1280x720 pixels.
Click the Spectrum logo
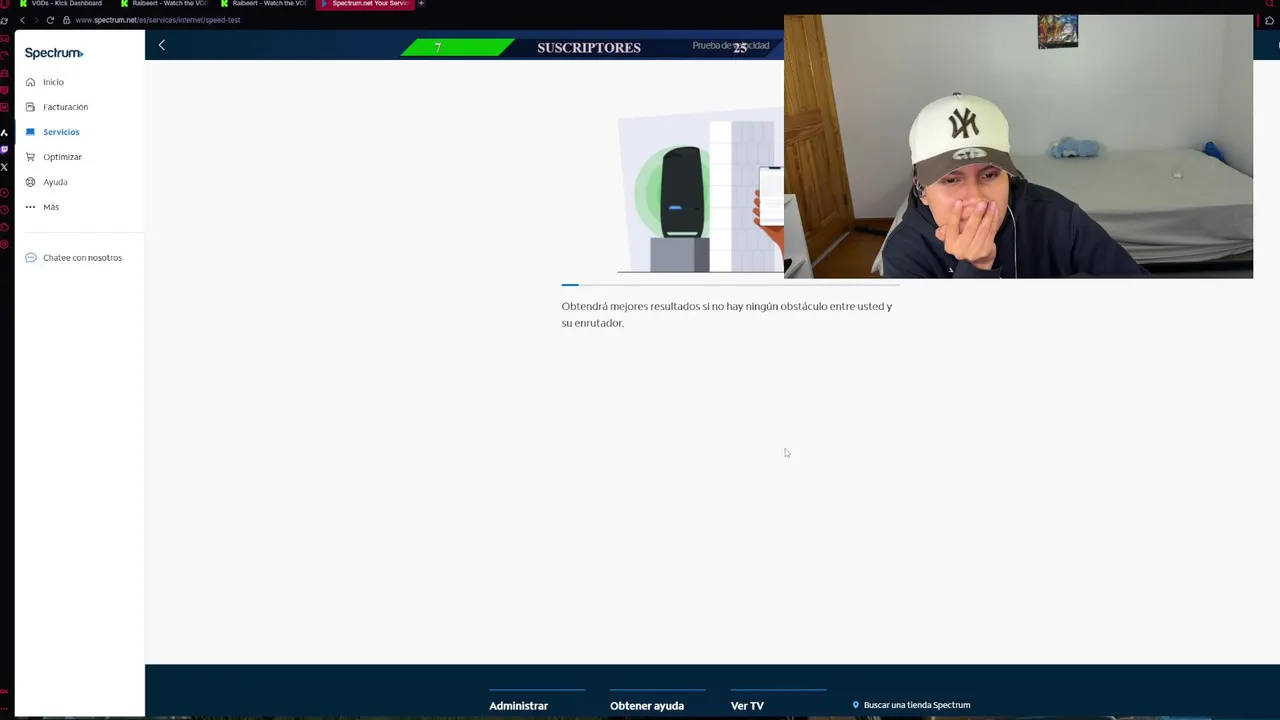(54, 53)
